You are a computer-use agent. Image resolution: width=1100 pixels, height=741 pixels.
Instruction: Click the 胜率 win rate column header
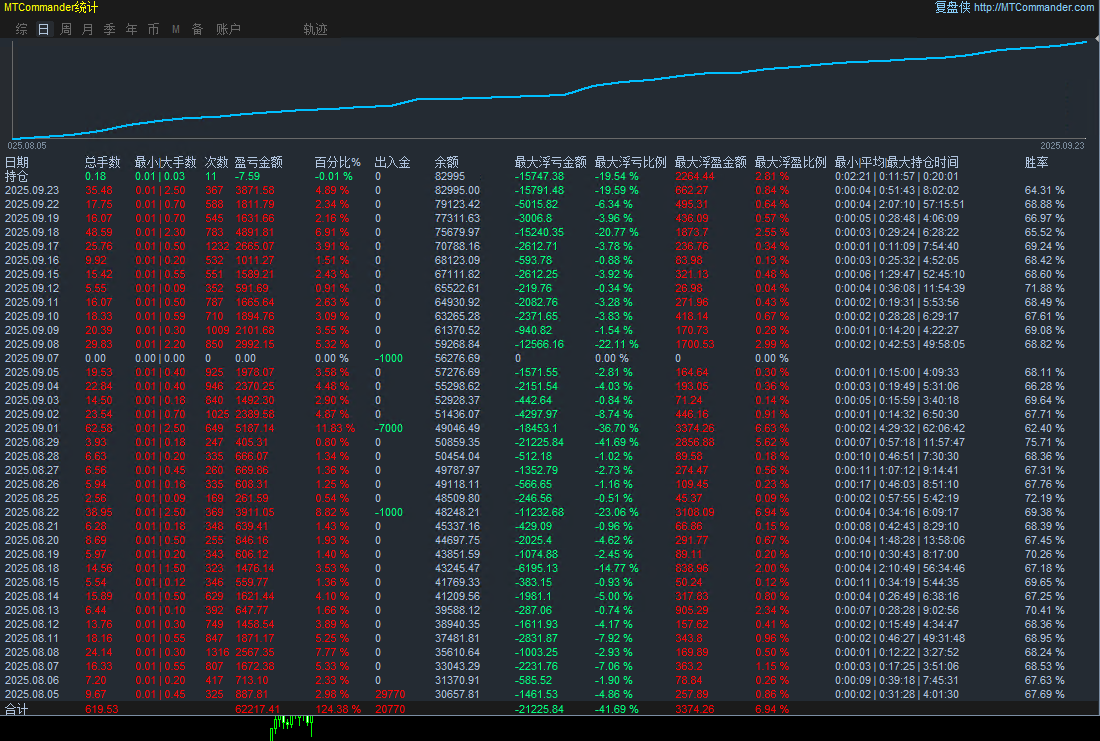tap(1037, 162)
